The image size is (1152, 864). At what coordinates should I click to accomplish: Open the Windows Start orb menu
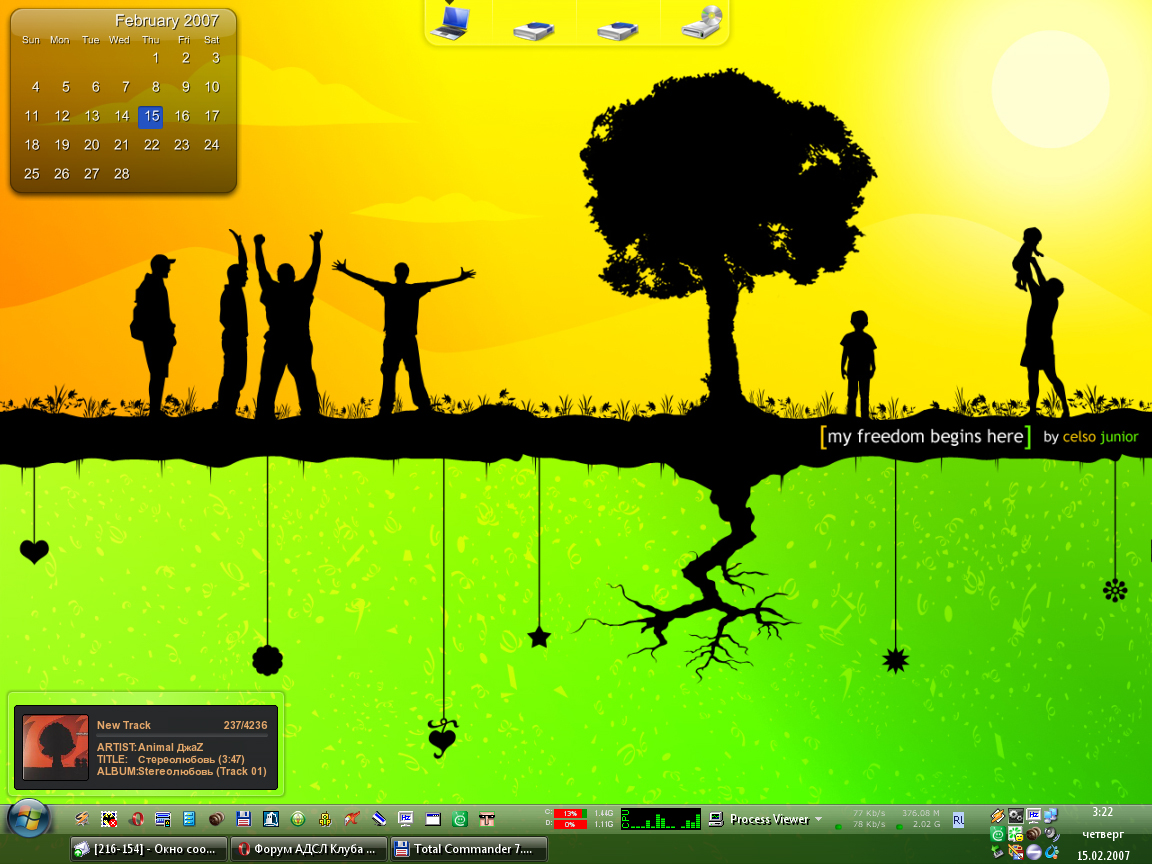tap(29, 818)
